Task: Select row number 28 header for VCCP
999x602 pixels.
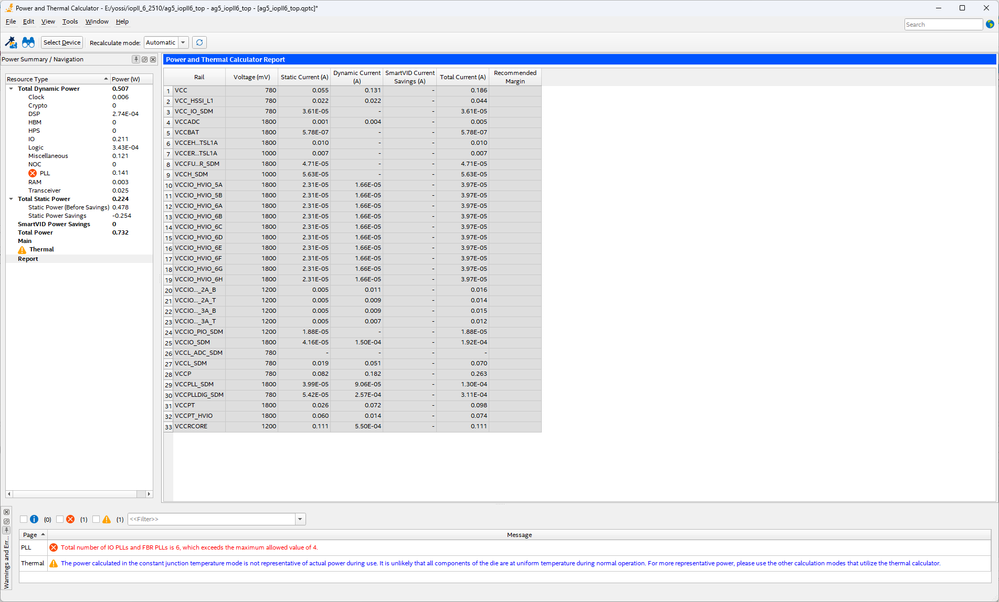Action: 168,374
